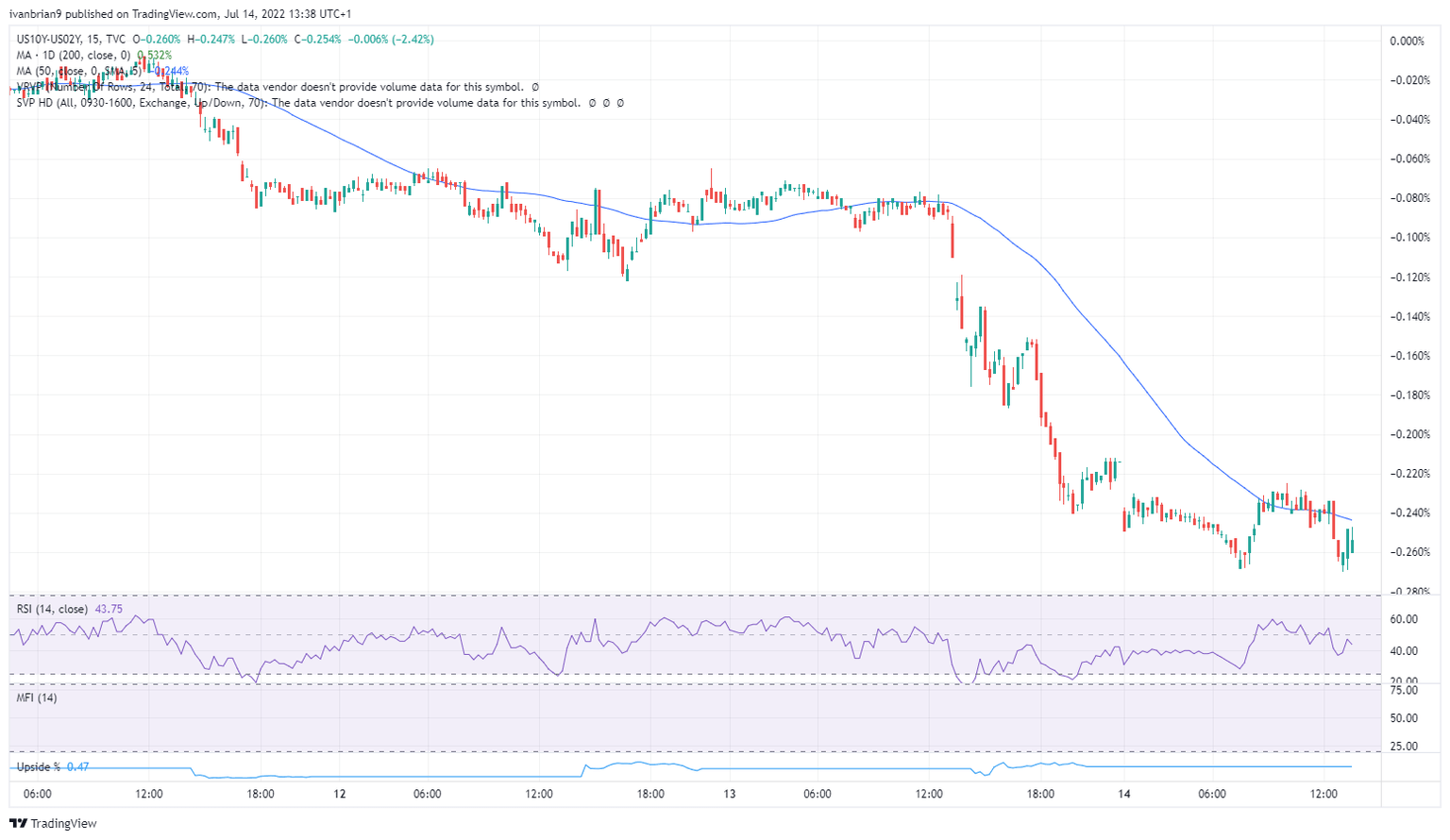Image resolution: width=1450 pixels, height=840 pixels.
Task: Click the published-by header text ivanbrian9
Action: pyautogui.click(x=36, y=14)
